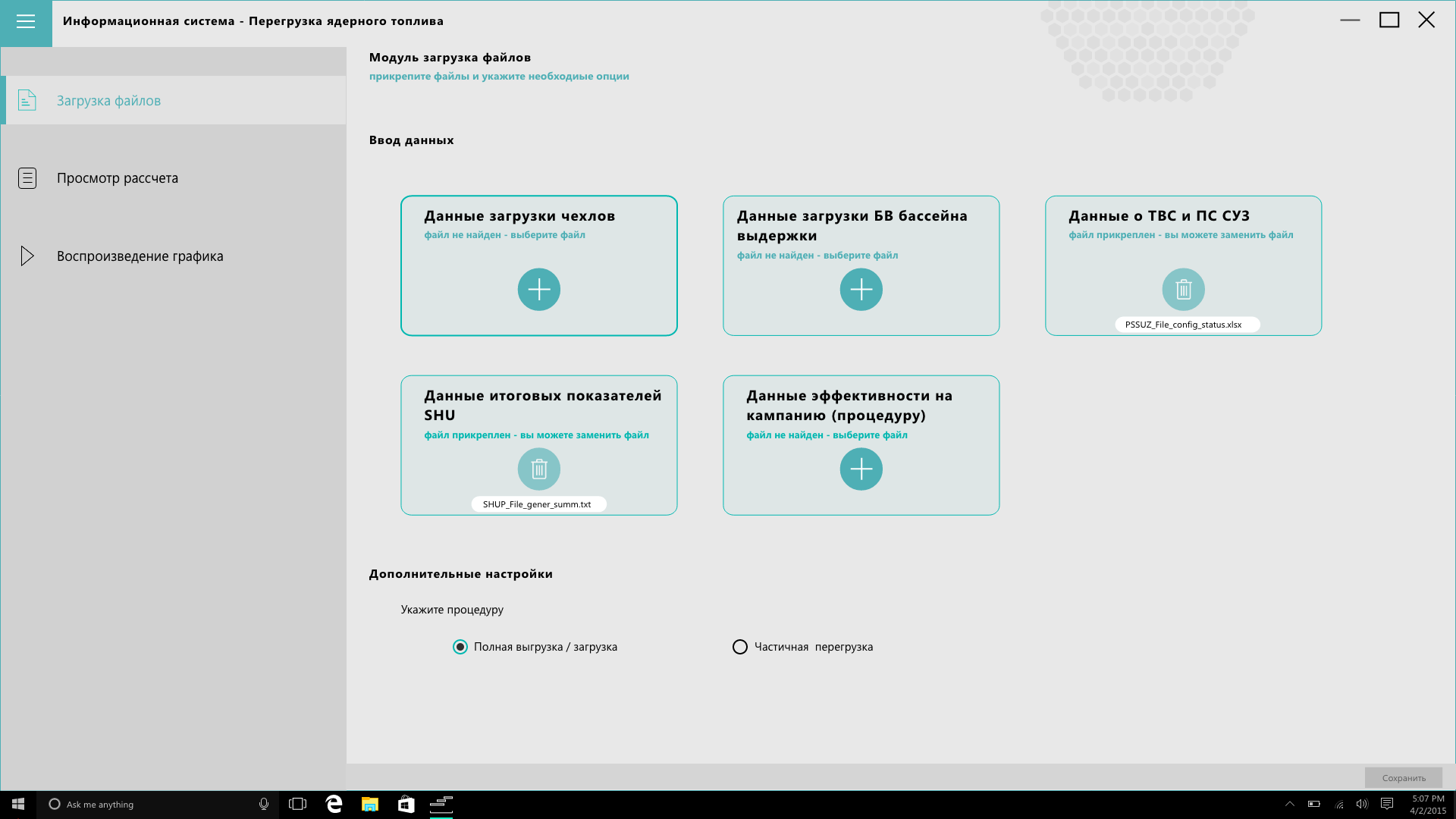Click the Ask me anything search box

coord(158,804)
